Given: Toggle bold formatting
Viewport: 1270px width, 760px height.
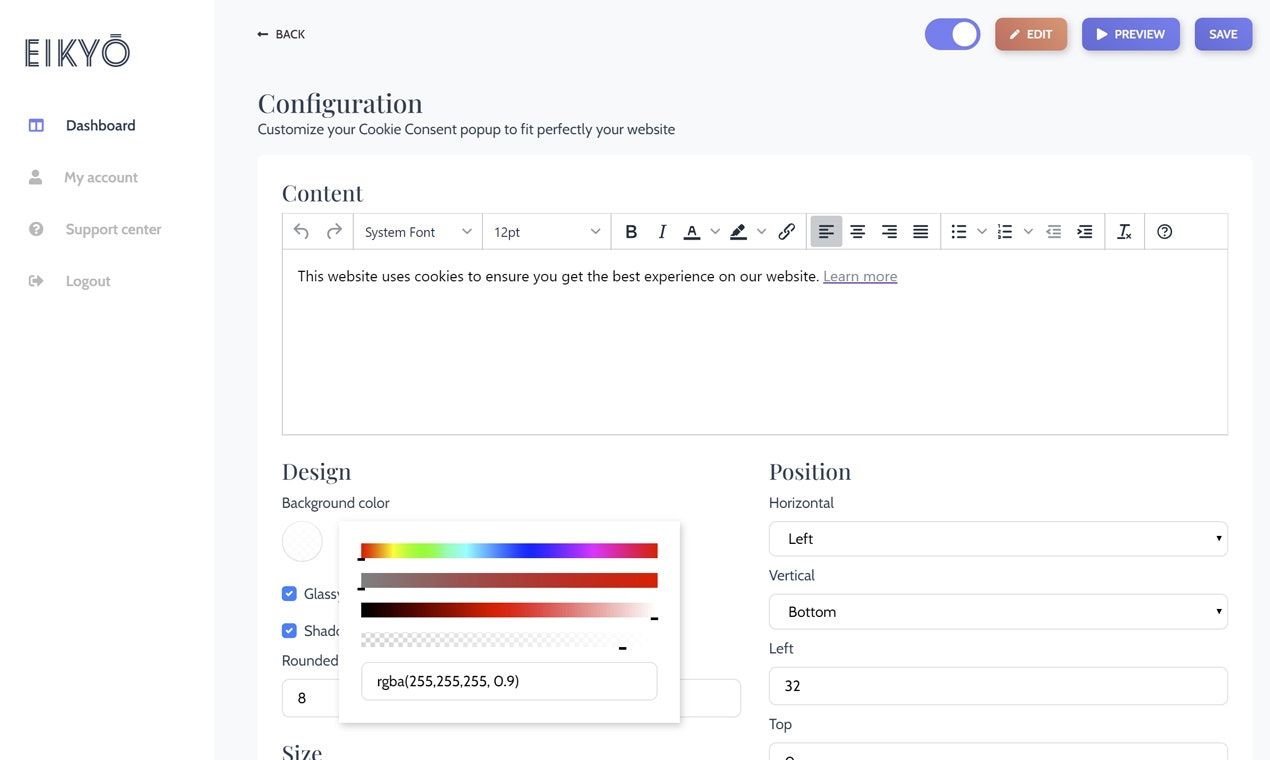Looking at the screenshot, I should 631,232.
